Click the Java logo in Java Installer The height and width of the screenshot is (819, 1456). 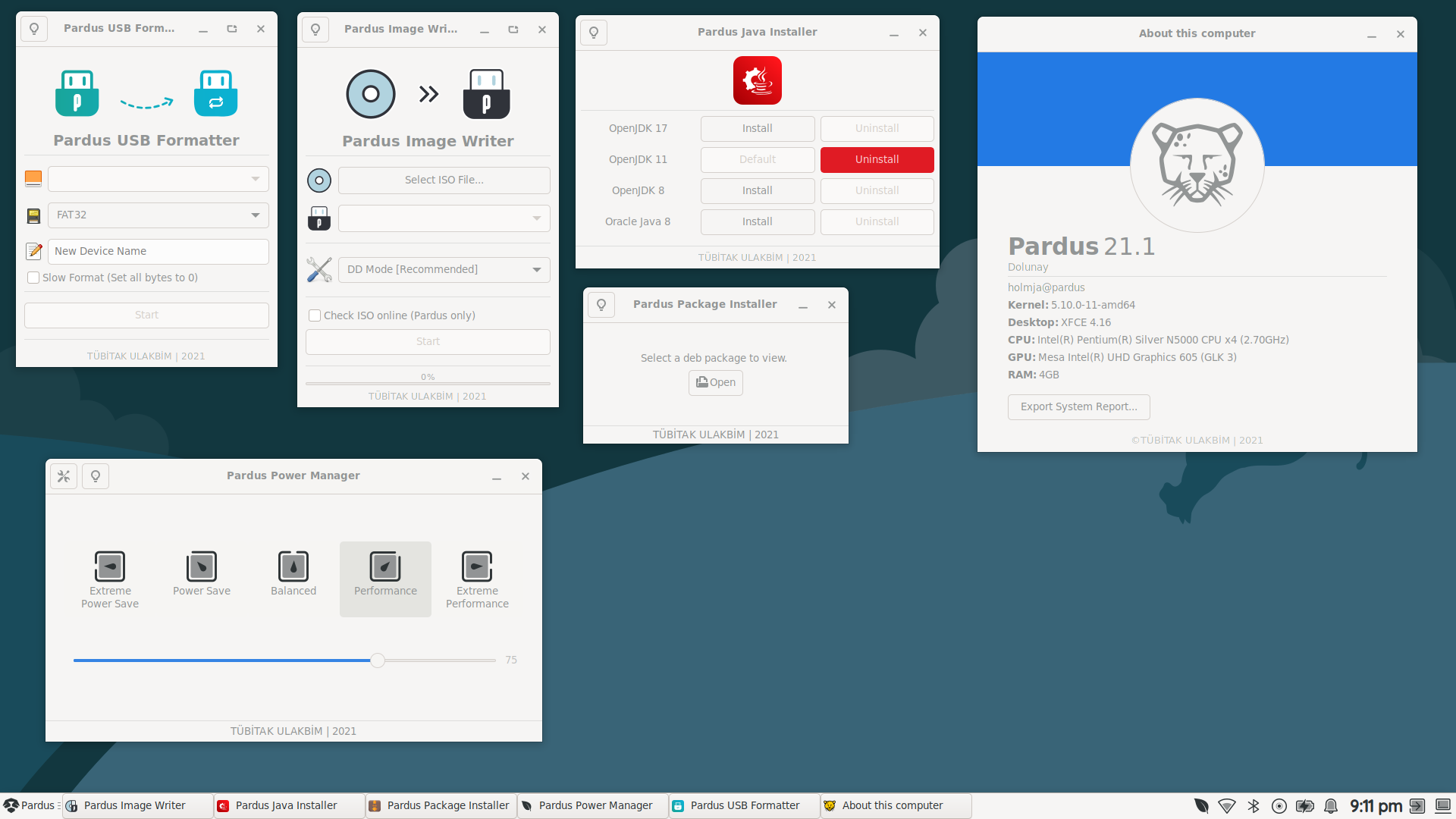[758, 80]
